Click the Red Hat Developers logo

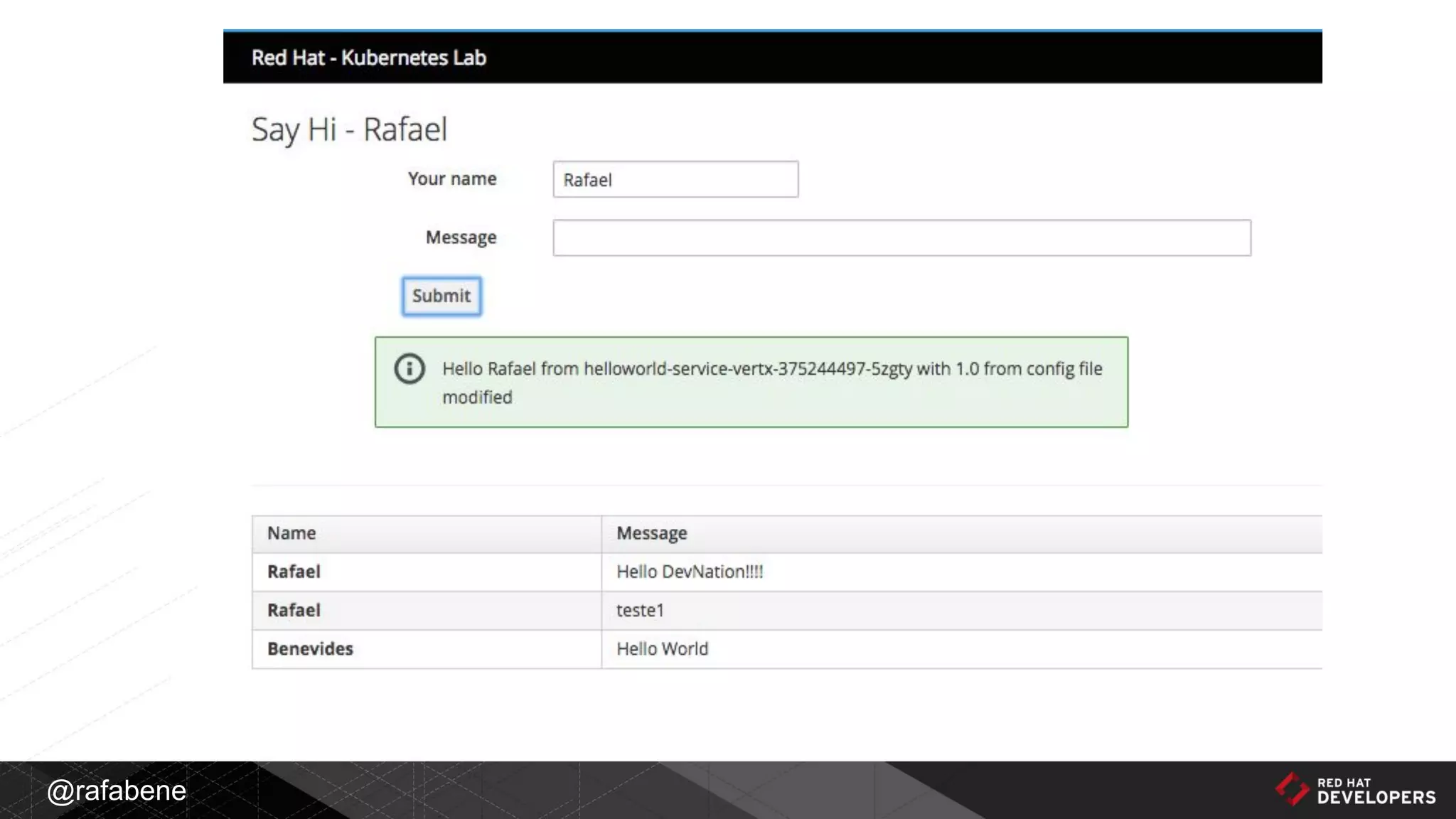coord(1355,790)
